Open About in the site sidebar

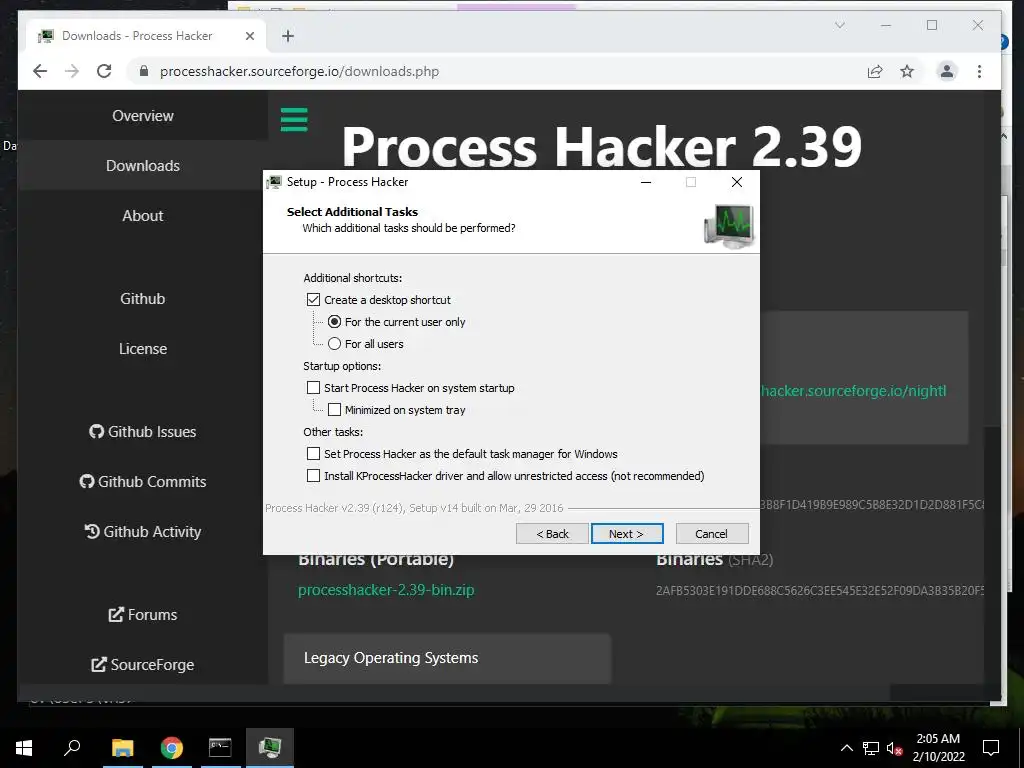point(143,216)
